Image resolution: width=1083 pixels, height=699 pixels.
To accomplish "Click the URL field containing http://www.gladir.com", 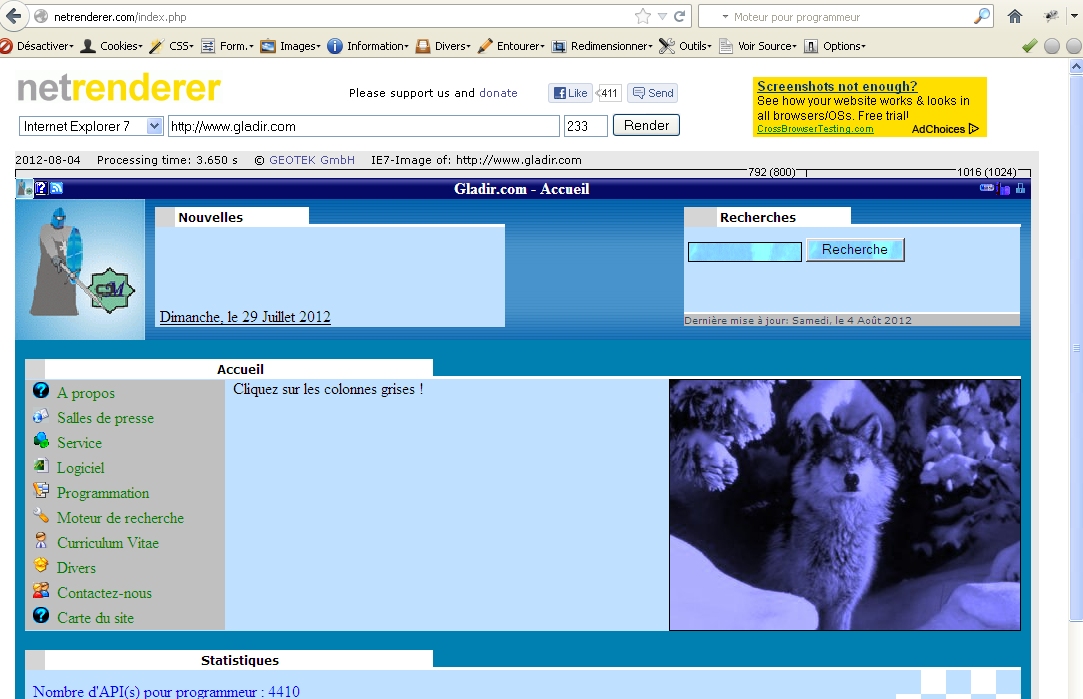I will click(363, 126).
